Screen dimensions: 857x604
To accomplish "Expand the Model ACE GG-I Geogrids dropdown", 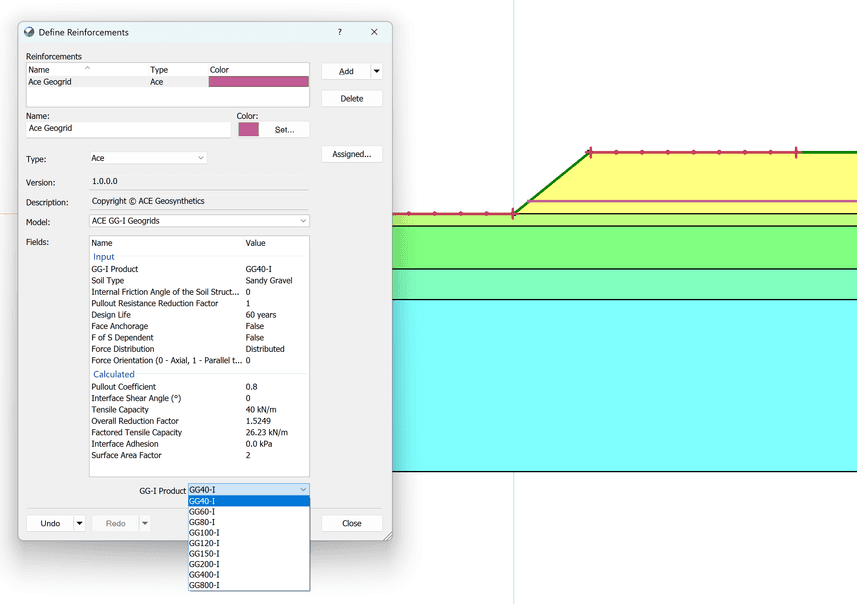I will click(199, 221).
